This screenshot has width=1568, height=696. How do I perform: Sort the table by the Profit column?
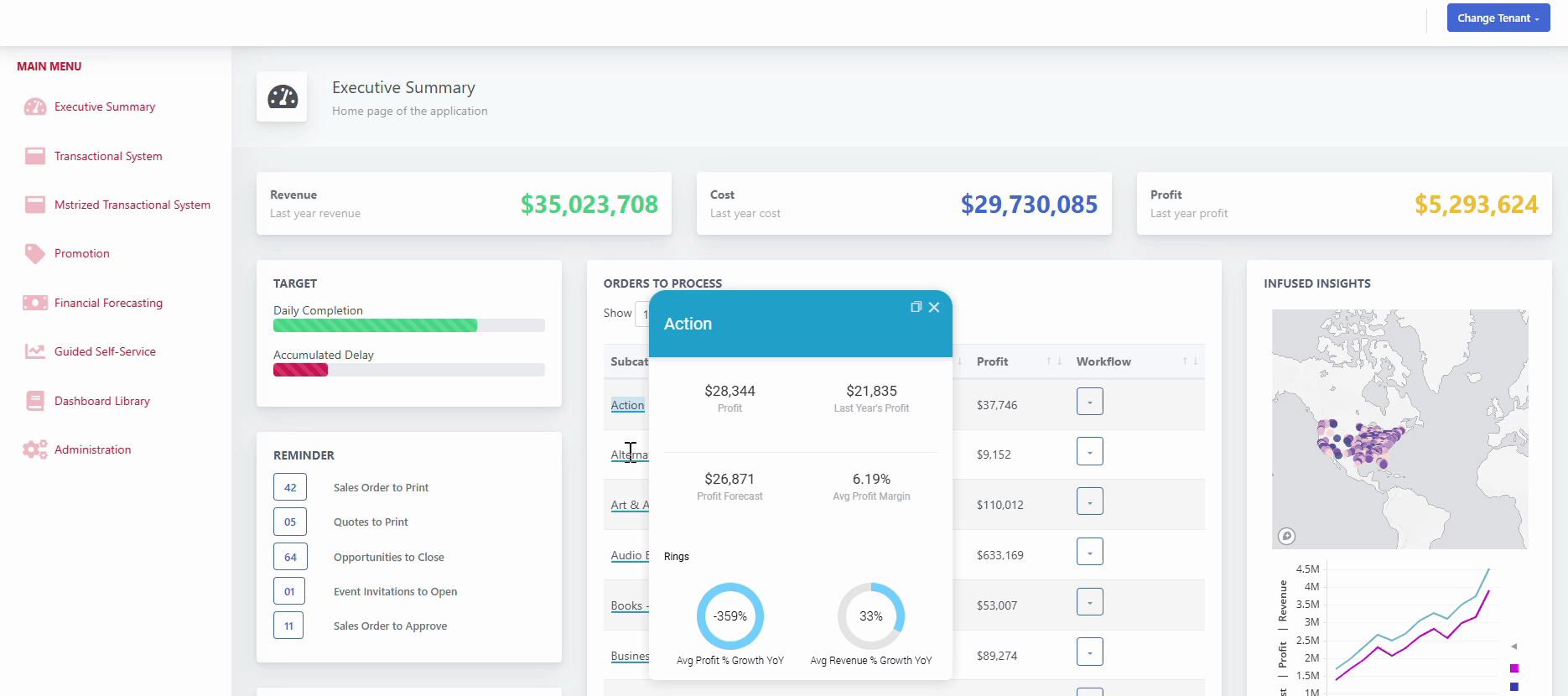(993, 361)
